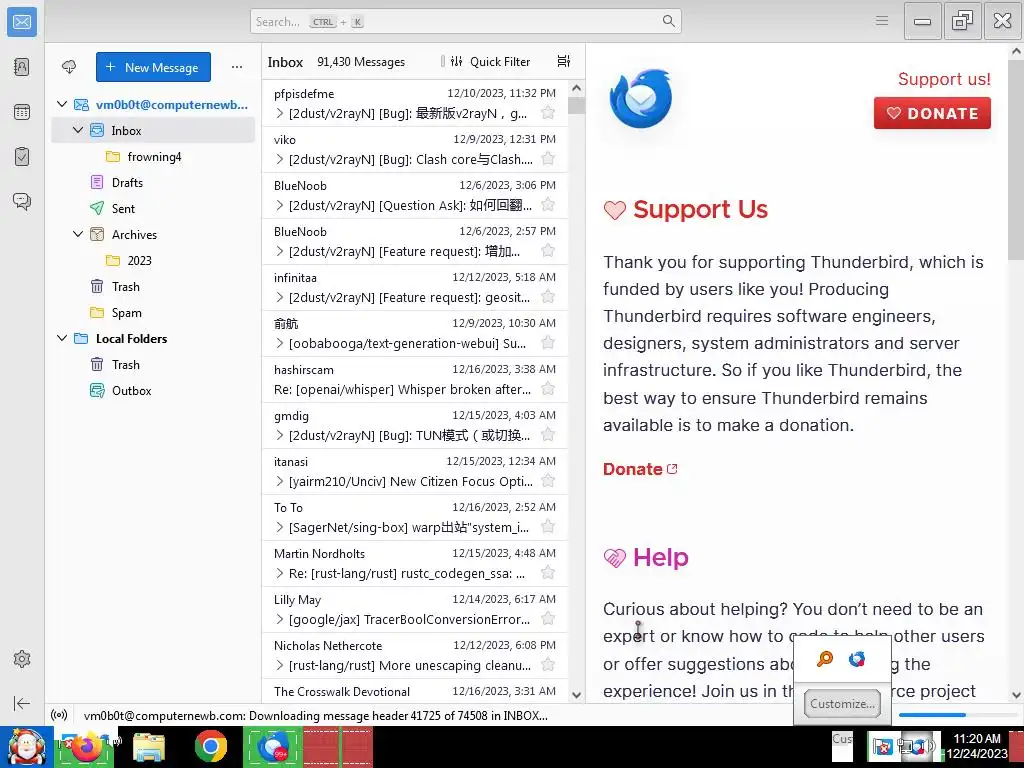Image resolution: width=1024 pixels, height=768 pixels.
Task: Open the Address Book space
Action: point(22,67)
